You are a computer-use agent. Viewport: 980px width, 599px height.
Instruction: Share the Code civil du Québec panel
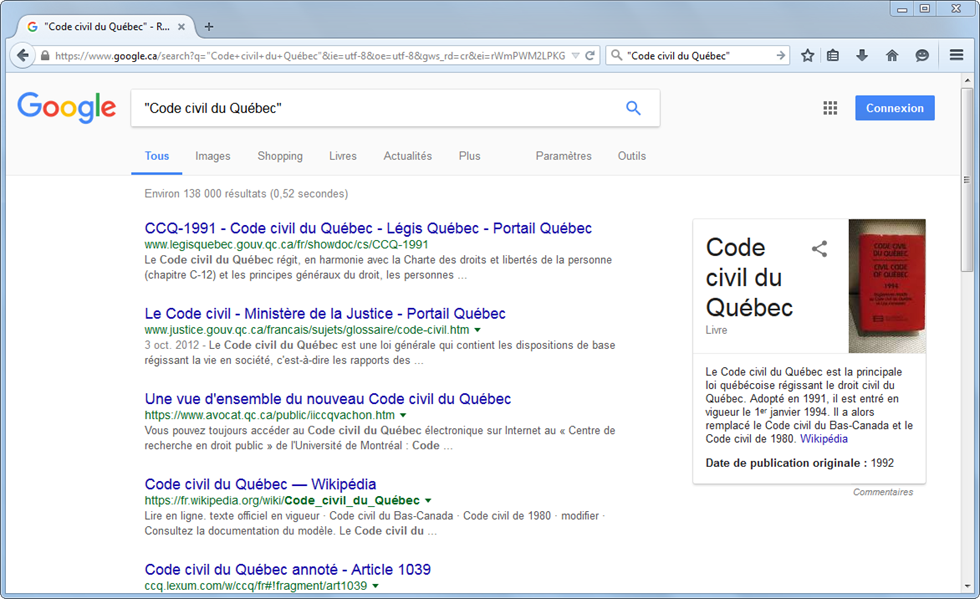[819, 249]
